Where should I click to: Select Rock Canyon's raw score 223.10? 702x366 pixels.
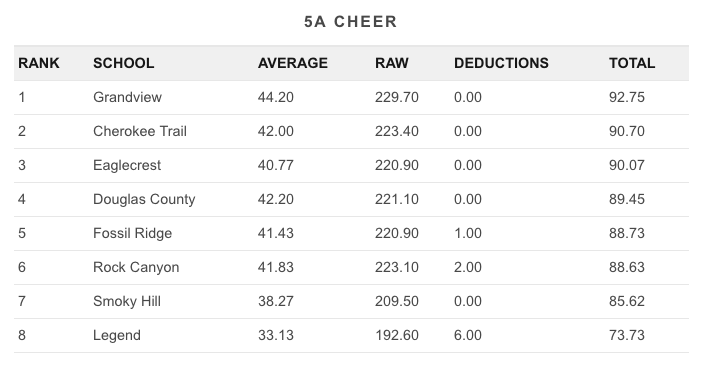tap(397, 267)
